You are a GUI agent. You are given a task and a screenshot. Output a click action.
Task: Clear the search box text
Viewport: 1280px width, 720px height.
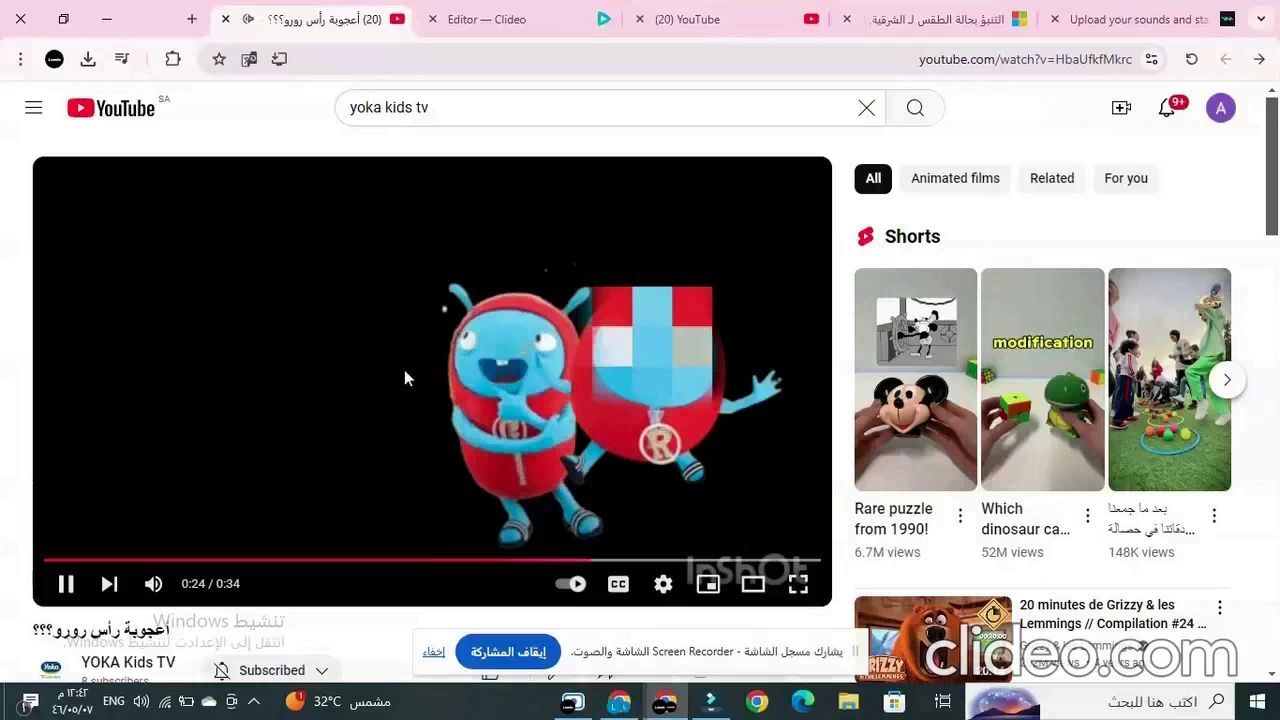coord(866,108)
